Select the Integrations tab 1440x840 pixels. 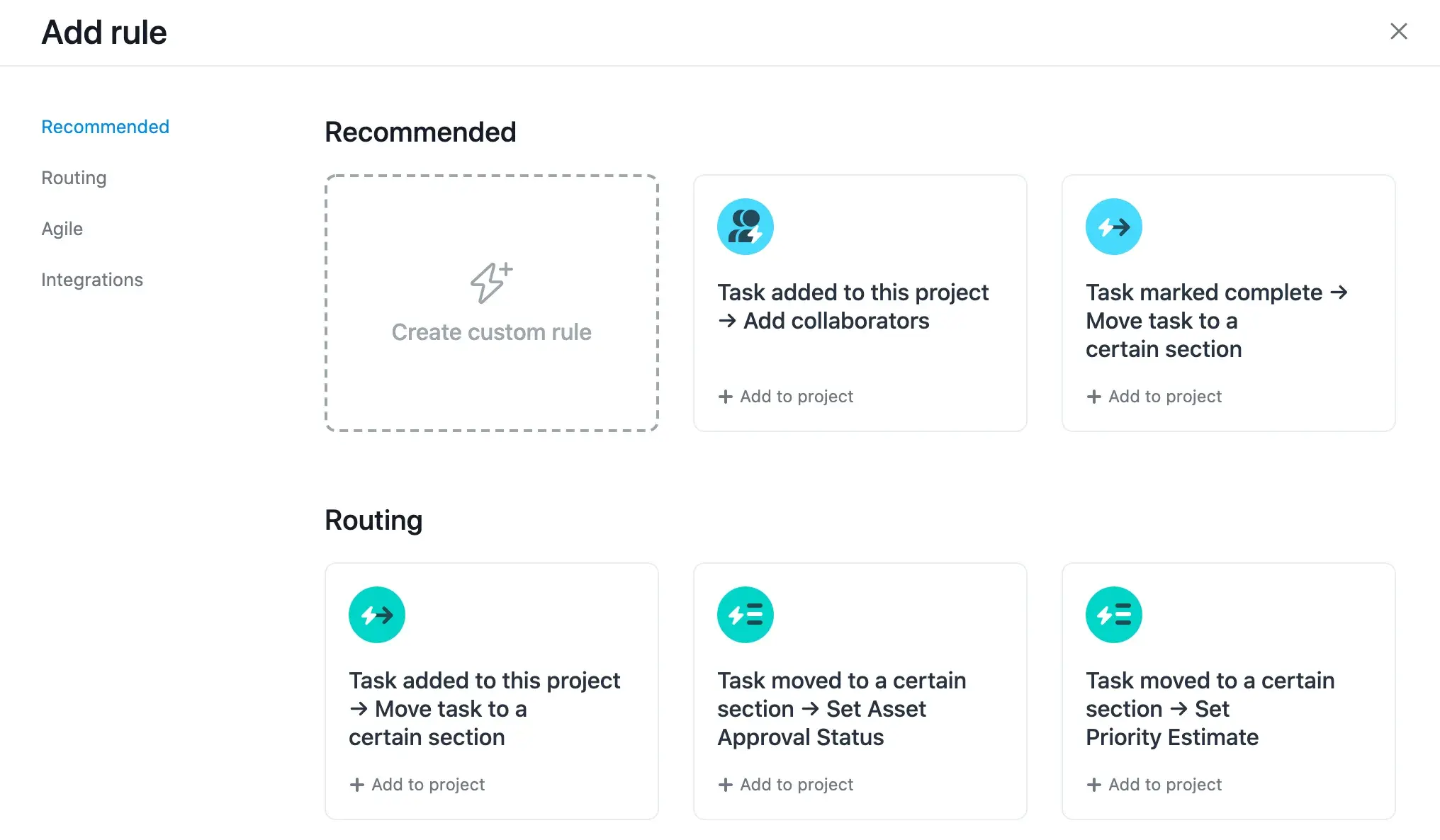pyautogui.click(x=91, y=279)
